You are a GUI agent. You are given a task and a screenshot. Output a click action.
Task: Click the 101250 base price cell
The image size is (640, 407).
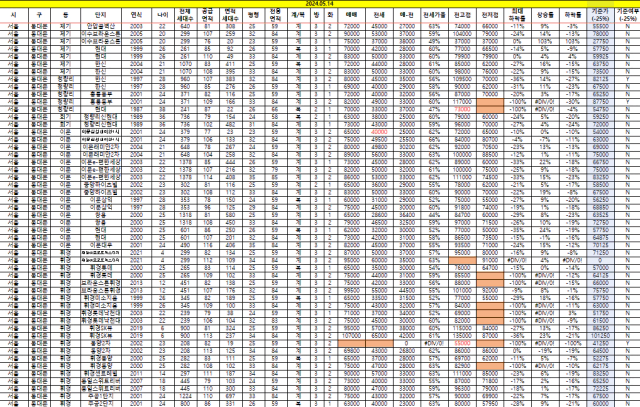coord(600,336)
